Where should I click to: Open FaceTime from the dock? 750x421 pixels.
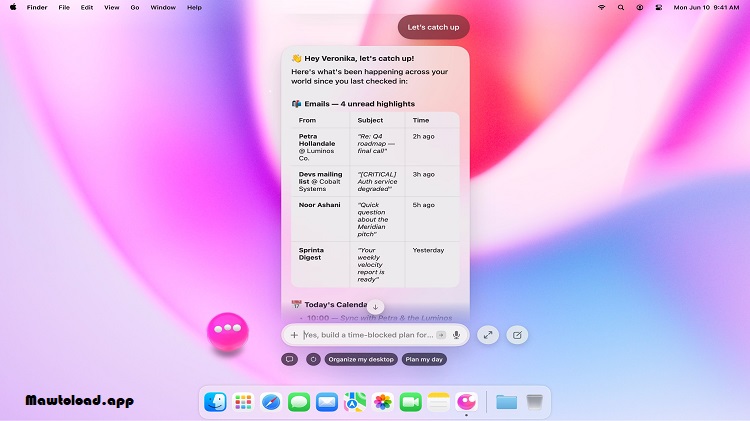410,402
